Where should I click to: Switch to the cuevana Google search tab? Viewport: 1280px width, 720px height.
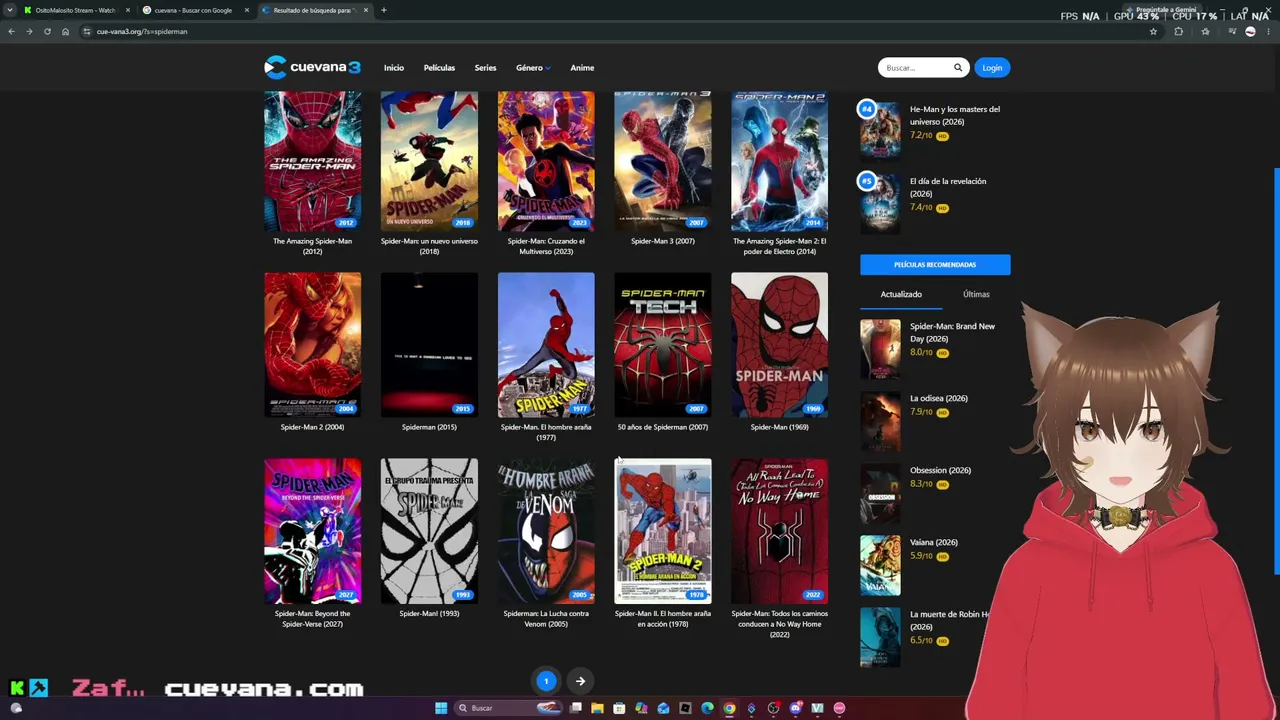coord(193,10)
